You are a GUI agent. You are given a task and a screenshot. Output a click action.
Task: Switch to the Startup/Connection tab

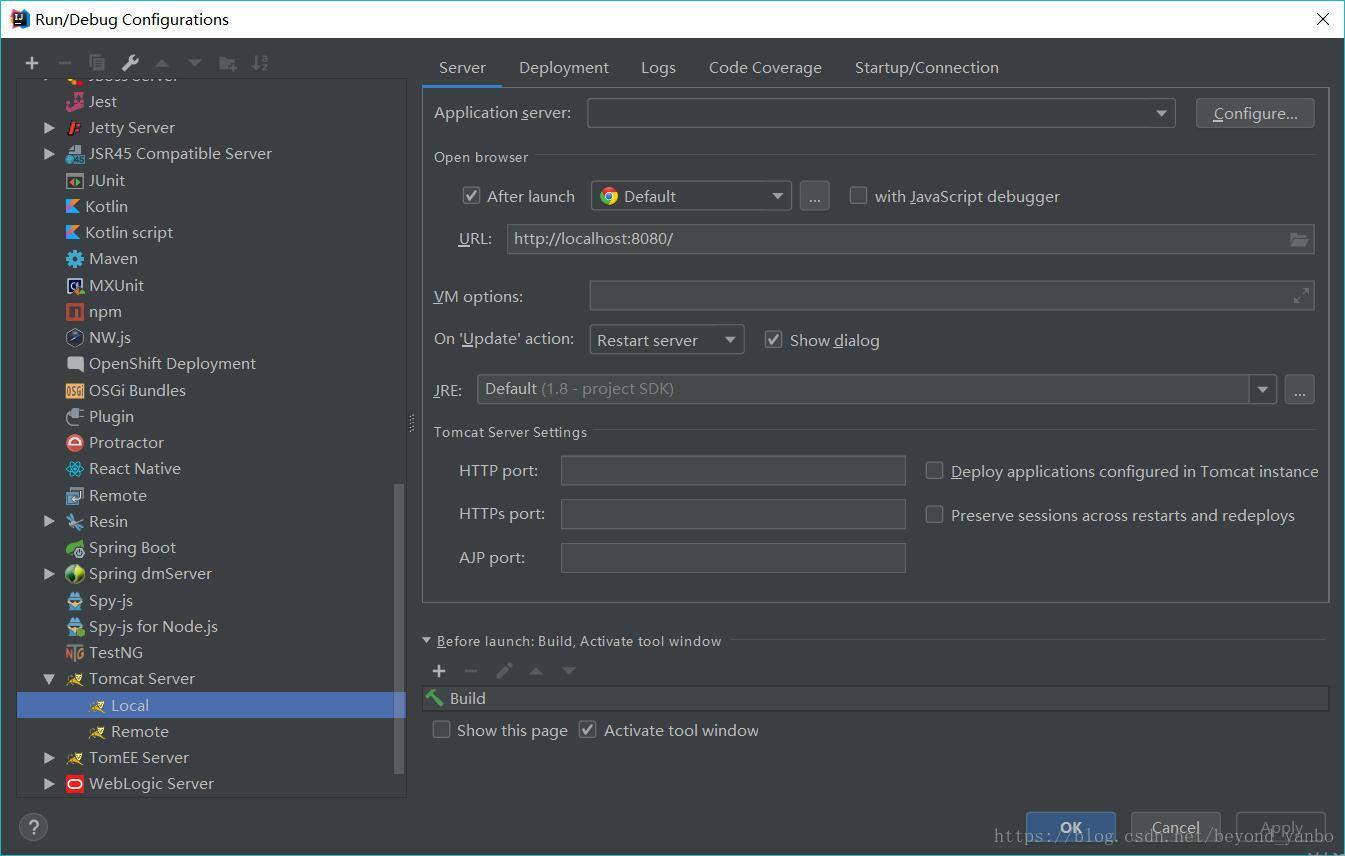[927, 67]
